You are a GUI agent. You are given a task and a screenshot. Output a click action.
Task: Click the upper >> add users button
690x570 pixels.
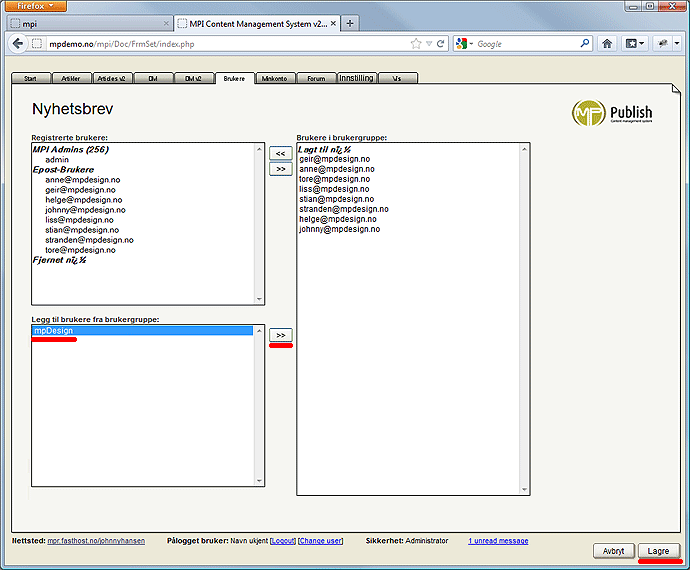(x=281, y=169)
